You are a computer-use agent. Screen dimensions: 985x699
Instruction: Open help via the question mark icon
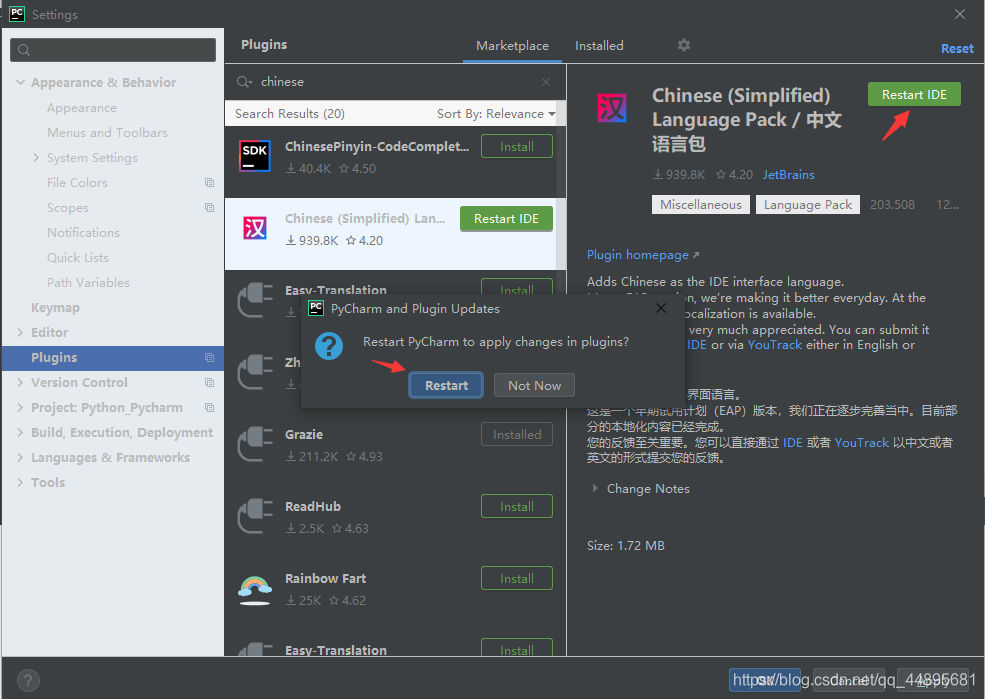point(27,680)
